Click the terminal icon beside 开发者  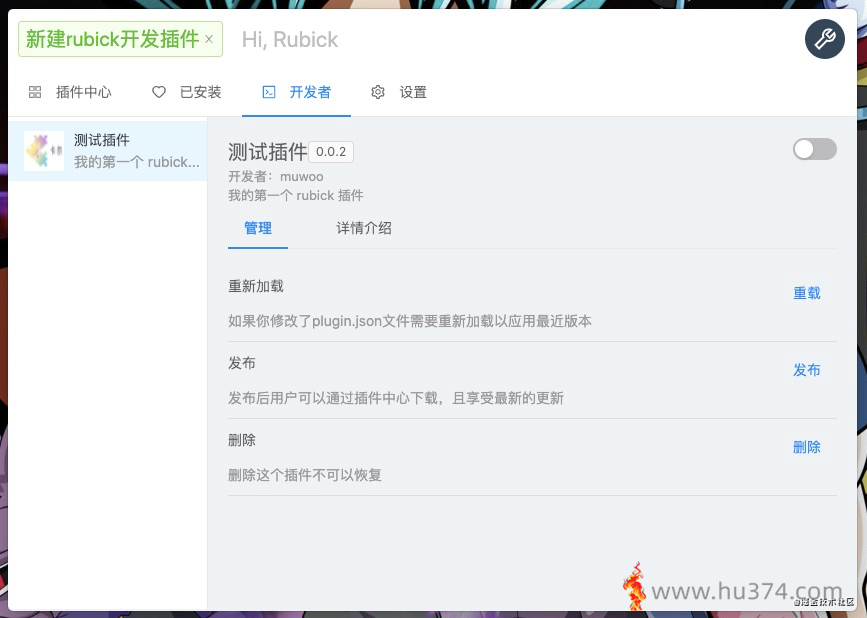[x=269, y=92]
